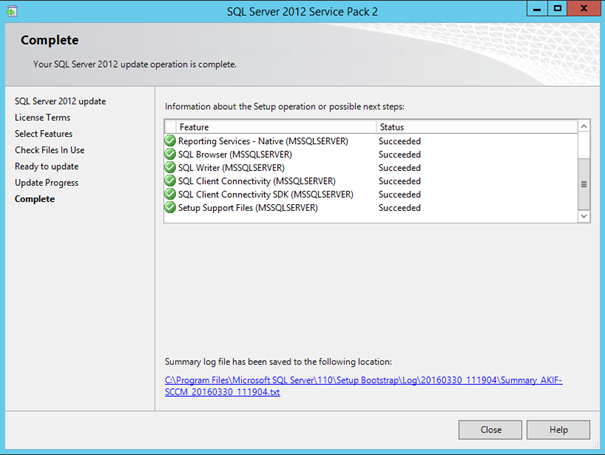Select the SQL Server 2012 update step
The width and height of the screenshot is (605, 455).
point(60,101)
